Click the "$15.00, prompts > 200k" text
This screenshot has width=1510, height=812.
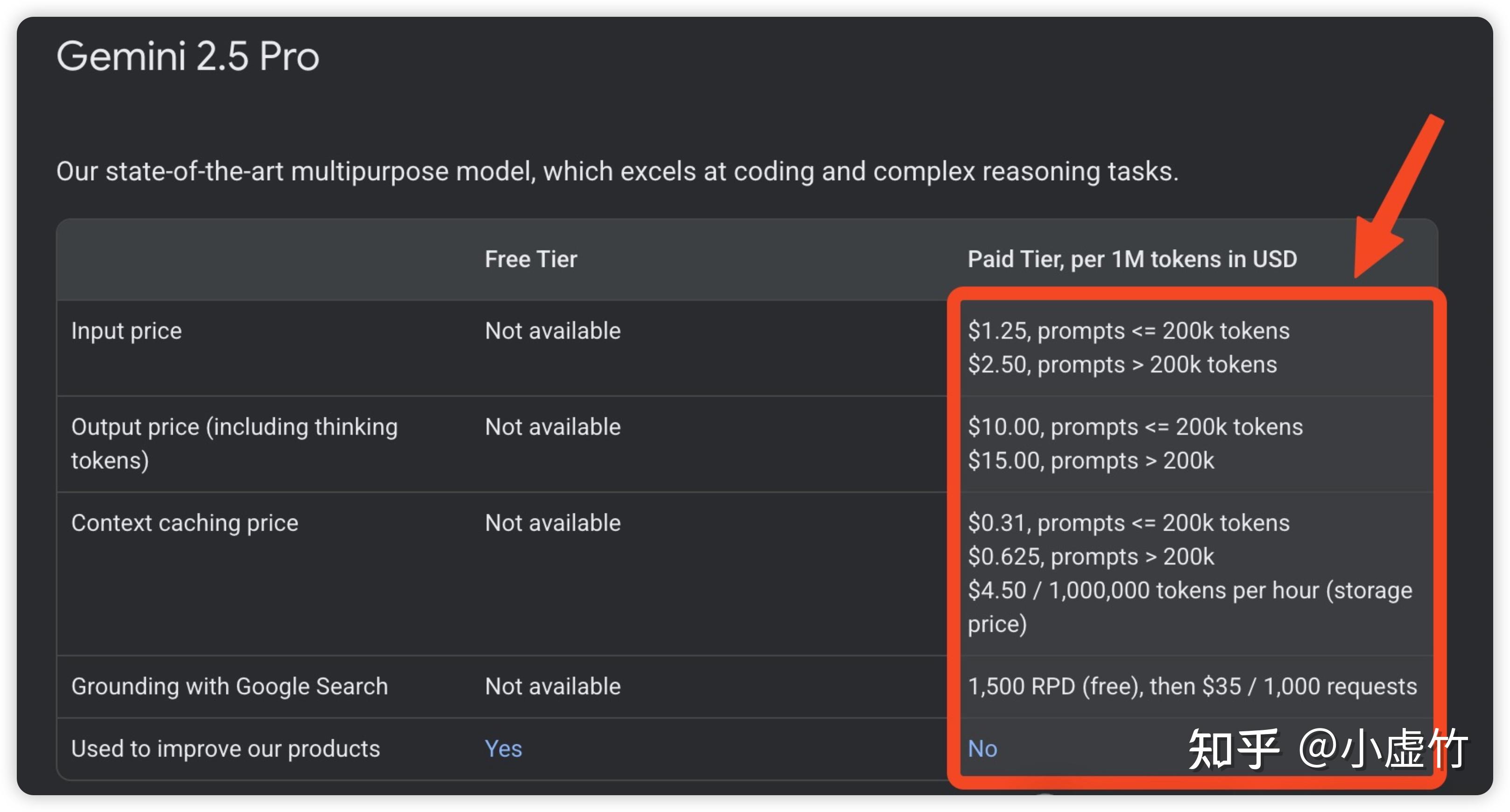point(1090,461)
